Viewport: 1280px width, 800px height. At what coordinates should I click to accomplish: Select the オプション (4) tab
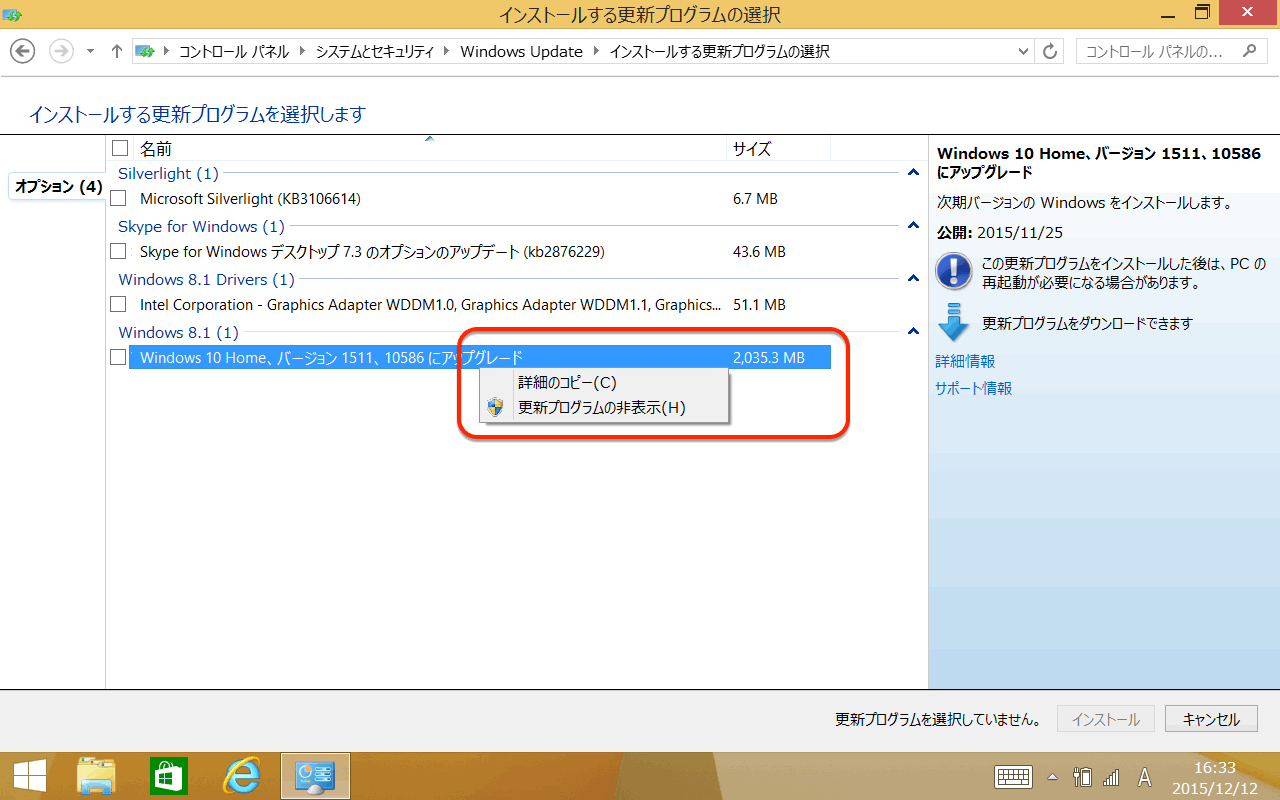58,186
